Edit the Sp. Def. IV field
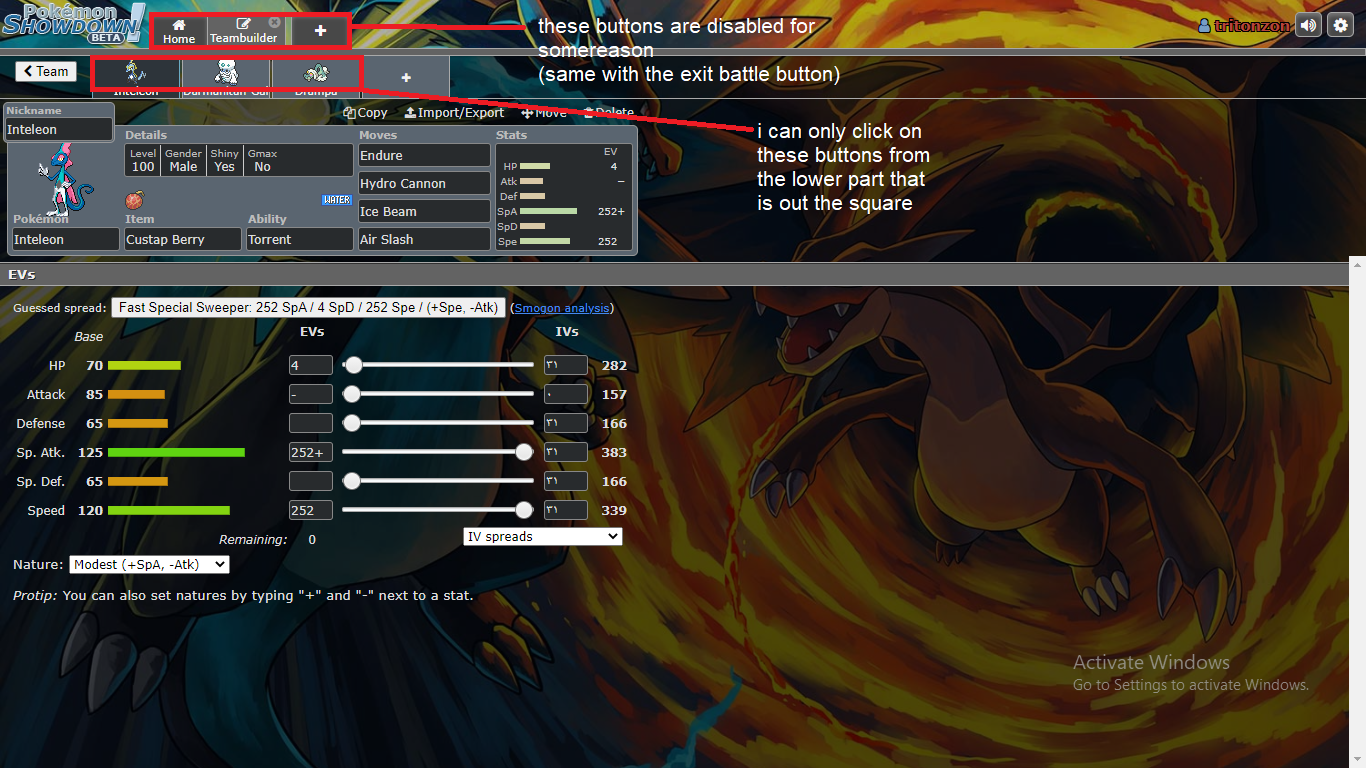 pyautogui.click(x=566, y=481)
